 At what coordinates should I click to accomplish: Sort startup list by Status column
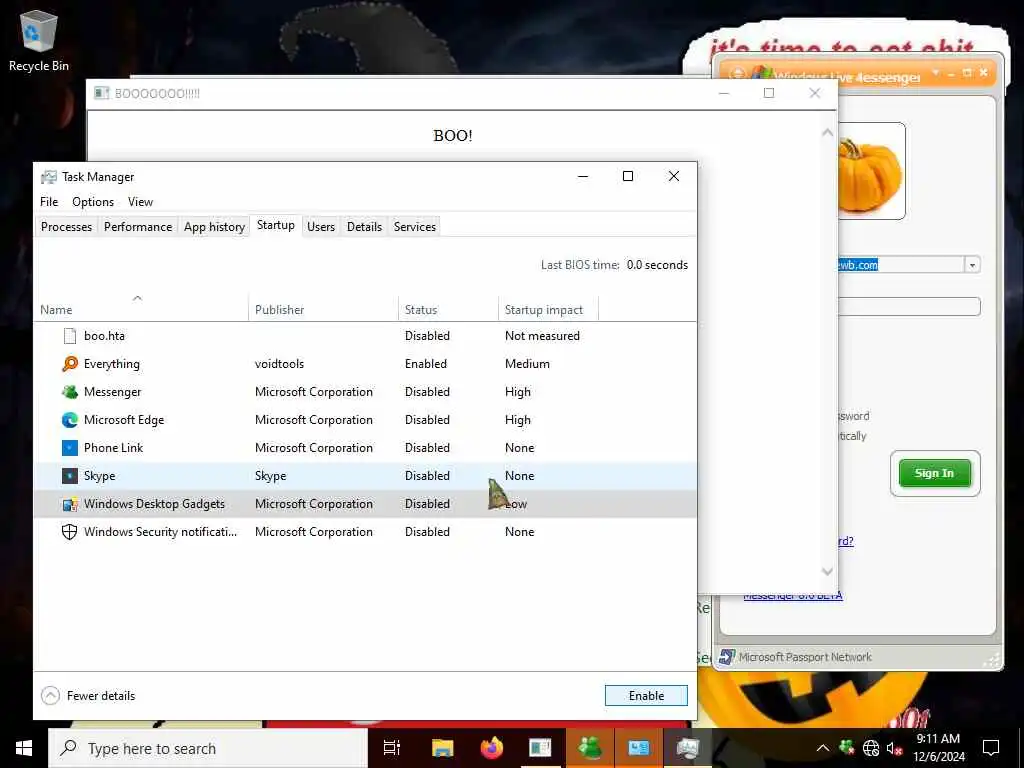tap(448, 310)
